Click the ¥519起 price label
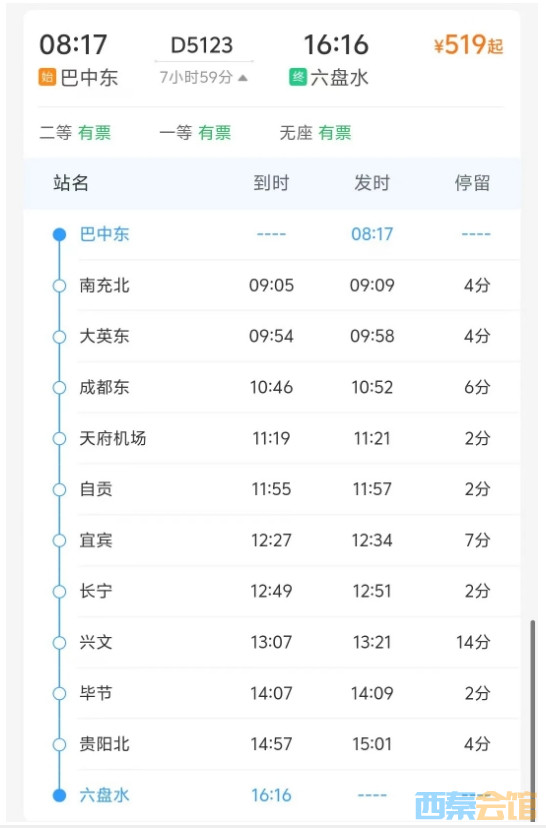The height and width of the screenshot is (828, 546). (468, 45)
